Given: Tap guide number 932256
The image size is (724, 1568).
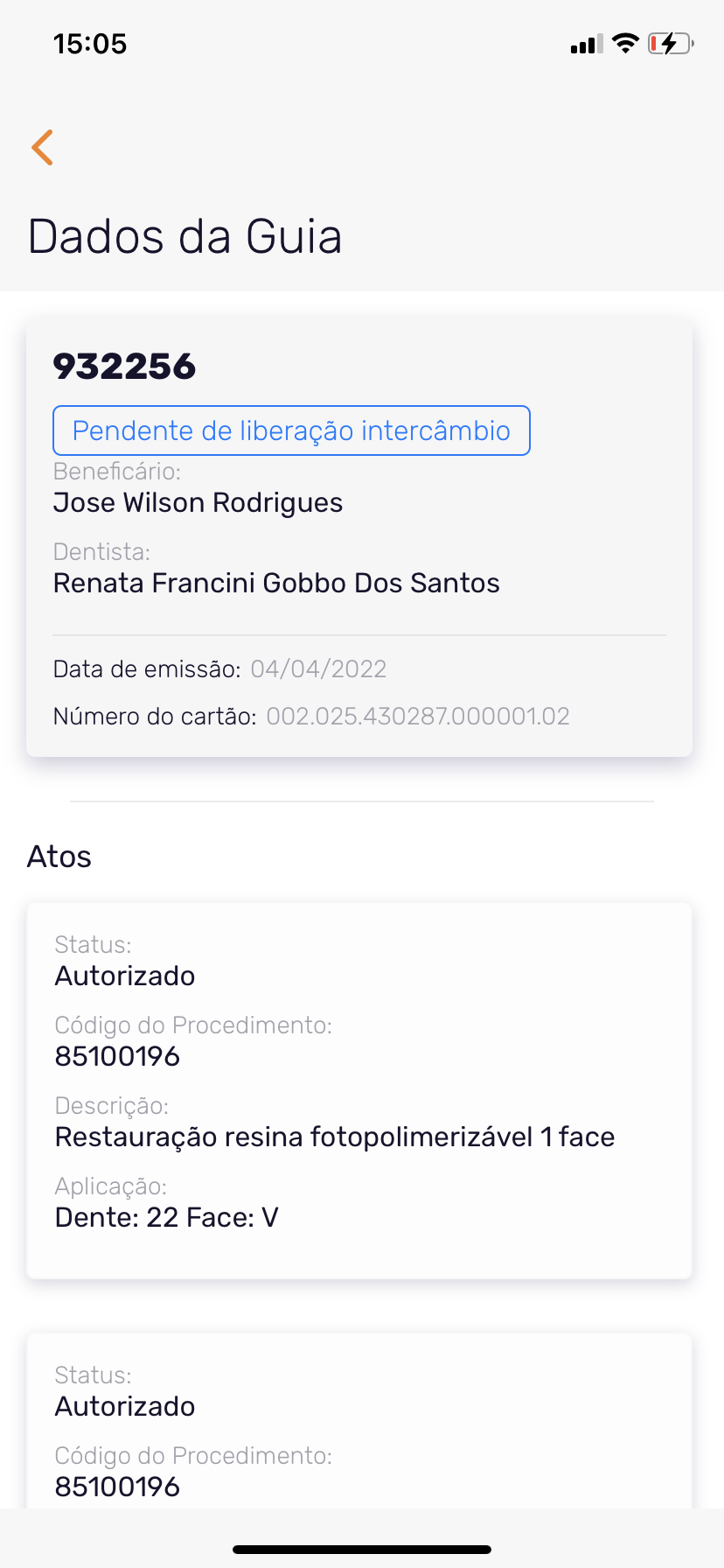Looking at the screenshot, I should point(124,366).
